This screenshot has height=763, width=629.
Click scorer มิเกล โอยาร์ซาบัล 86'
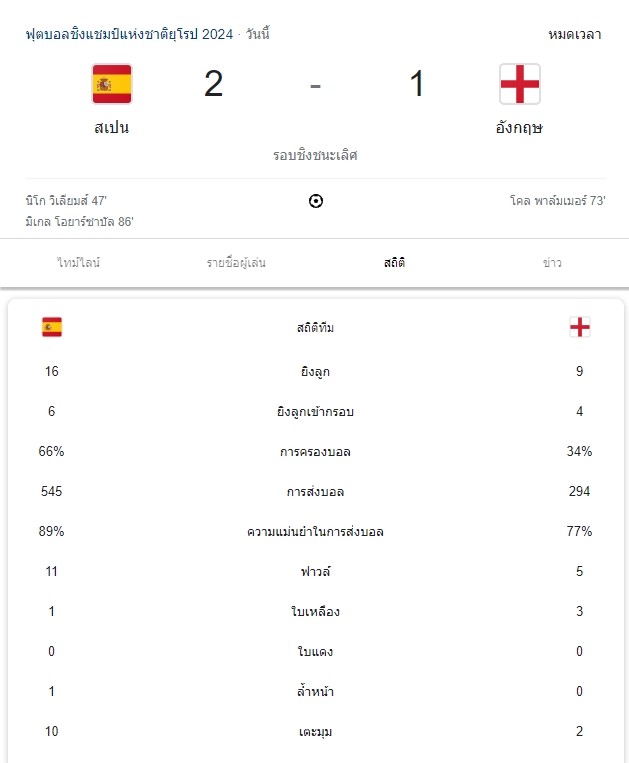80,222
